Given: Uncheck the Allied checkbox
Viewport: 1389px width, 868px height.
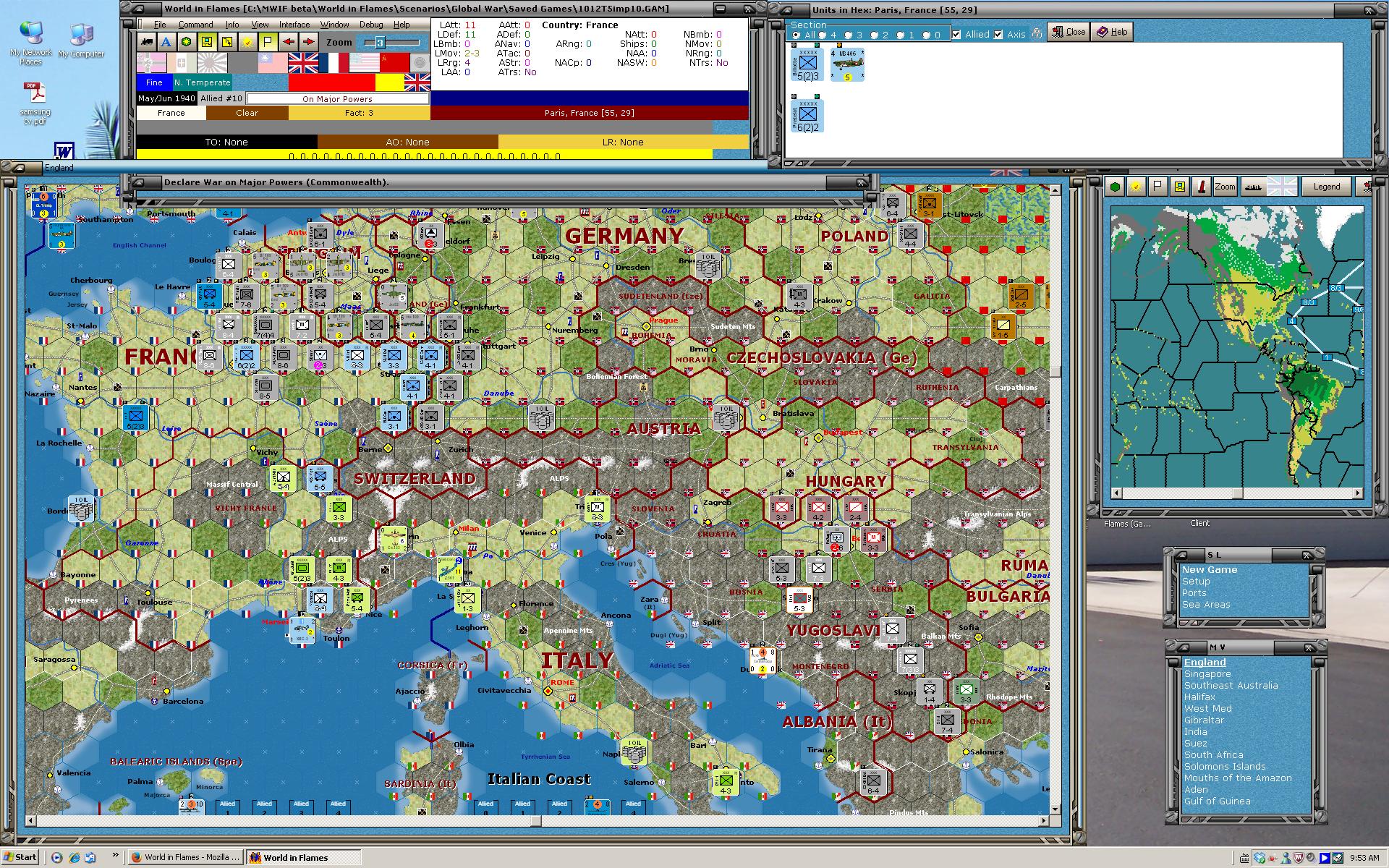Looking at the screenshot, I should (x=956, y=34).
